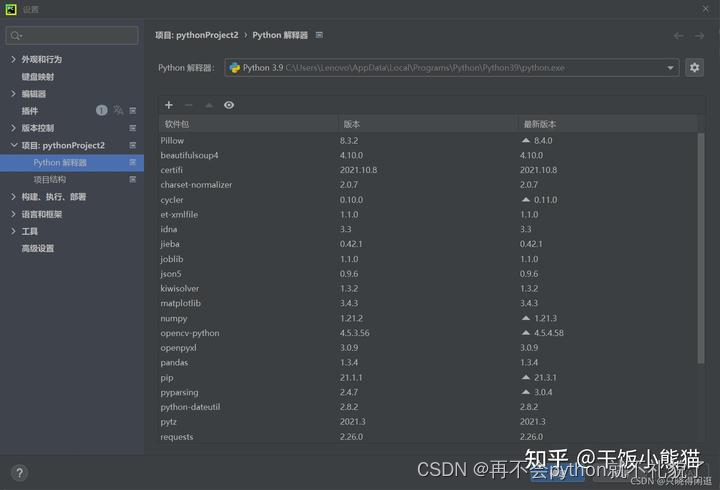Viewport: 720px width, 490px height.
Task: Select the python-dateutil package row
Action: (x=428, y=407)
